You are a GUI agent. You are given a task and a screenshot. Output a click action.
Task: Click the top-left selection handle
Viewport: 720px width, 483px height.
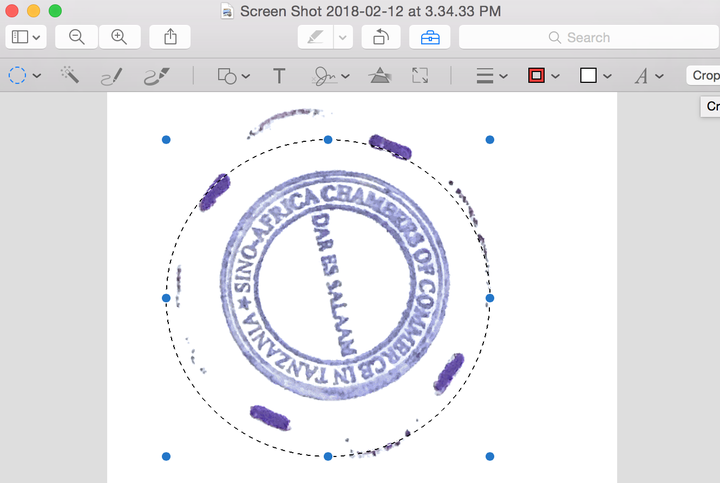coord(166,140)
